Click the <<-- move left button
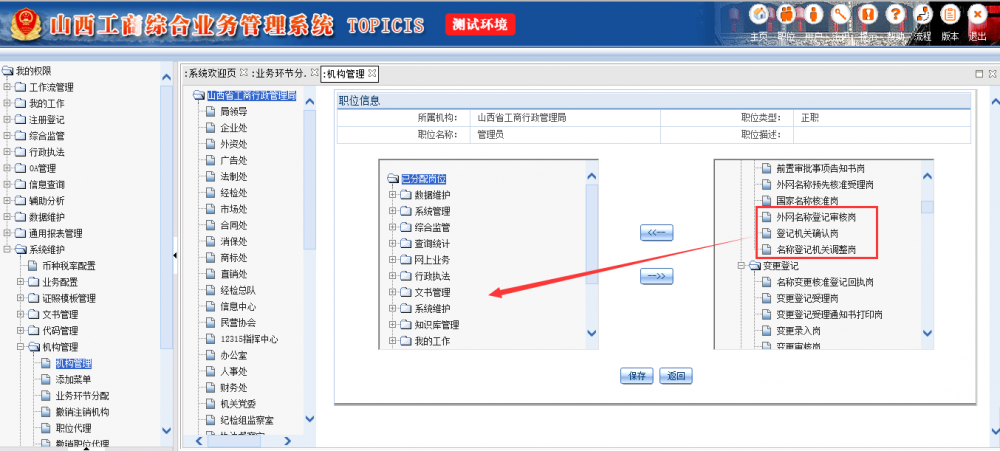 pos(656,233)
